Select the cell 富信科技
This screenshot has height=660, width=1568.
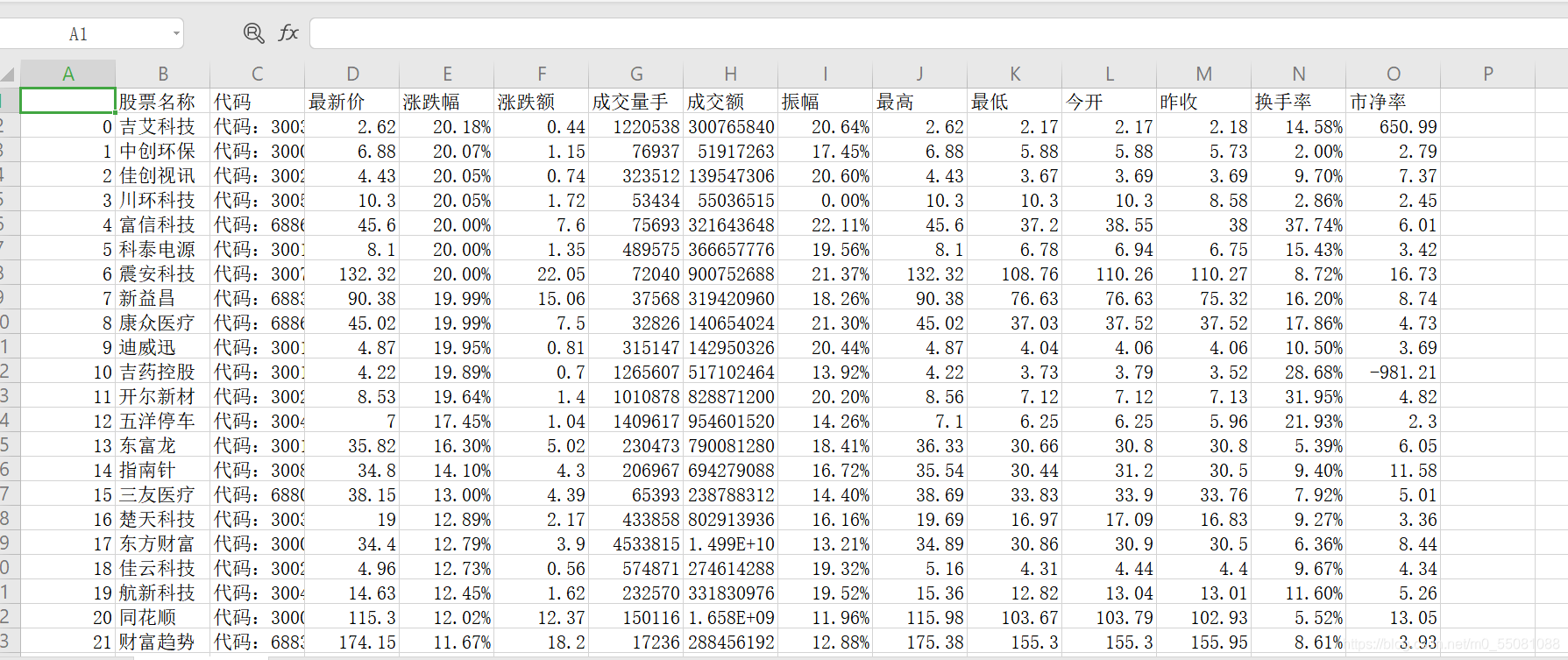tap(163, 224)
